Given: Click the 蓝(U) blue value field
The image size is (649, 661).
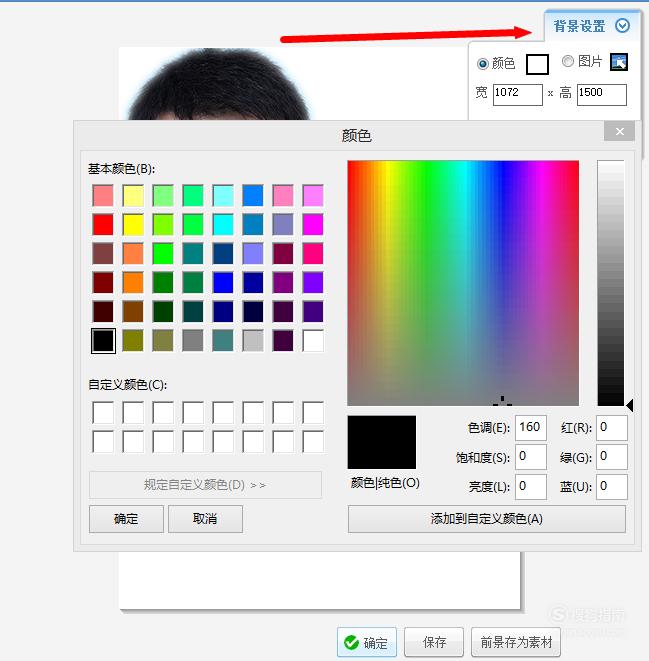Looking at the screenshot, I should 611,486.
